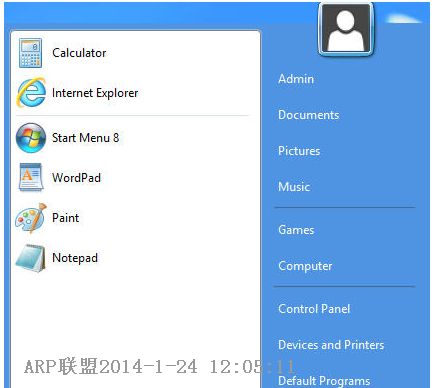
Task: Open the WordPad icon
Action: pyautogui.click(x=31, y=177)
